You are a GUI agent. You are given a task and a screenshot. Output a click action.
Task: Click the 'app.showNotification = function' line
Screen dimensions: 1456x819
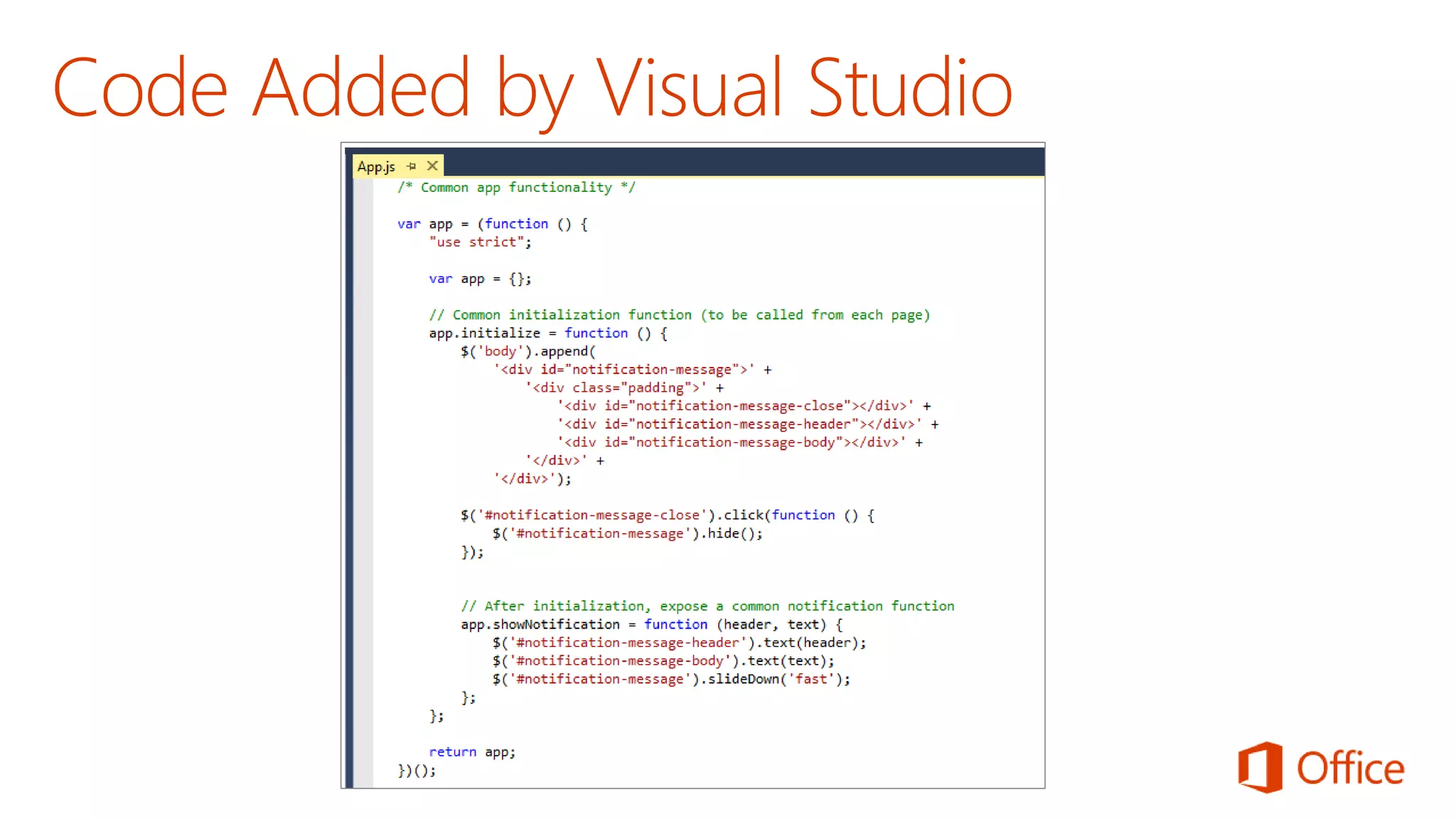[x=651, y=625]
